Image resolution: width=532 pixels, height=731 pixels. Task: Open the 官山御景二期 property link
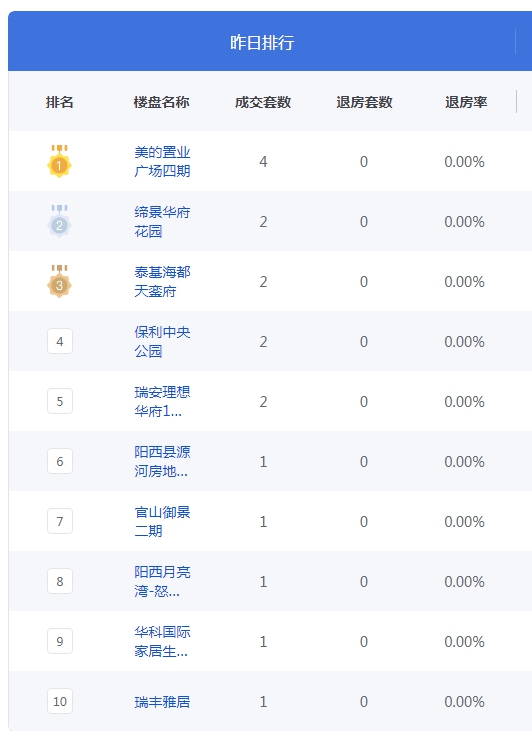tap(162, 522)
